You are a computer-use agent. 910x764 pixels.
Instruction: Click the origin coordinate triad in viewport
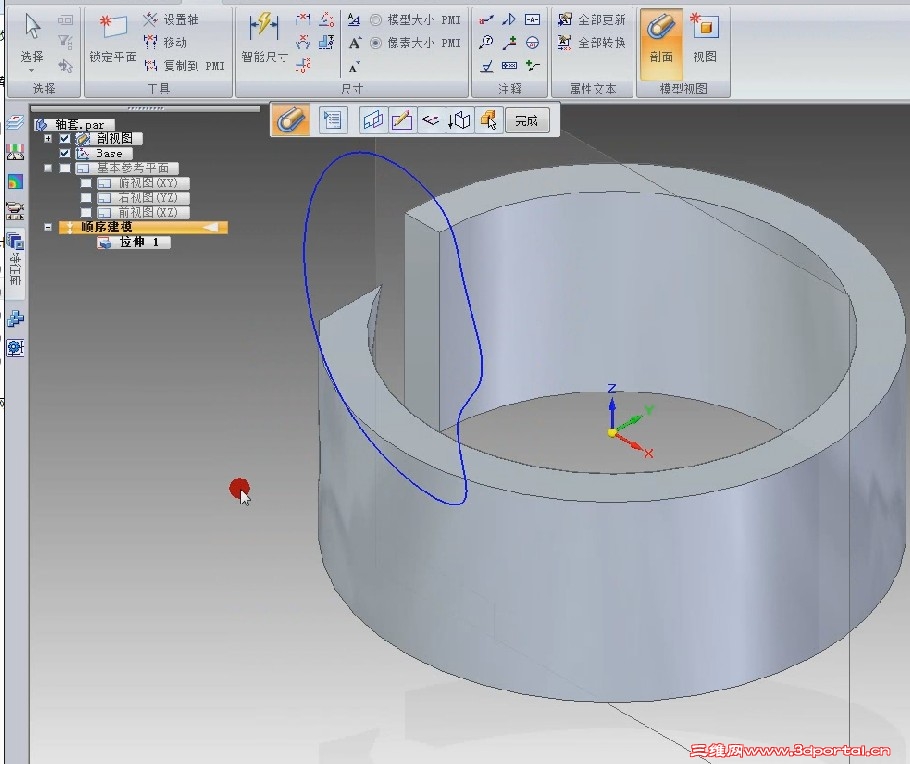[x=630, y=422]
